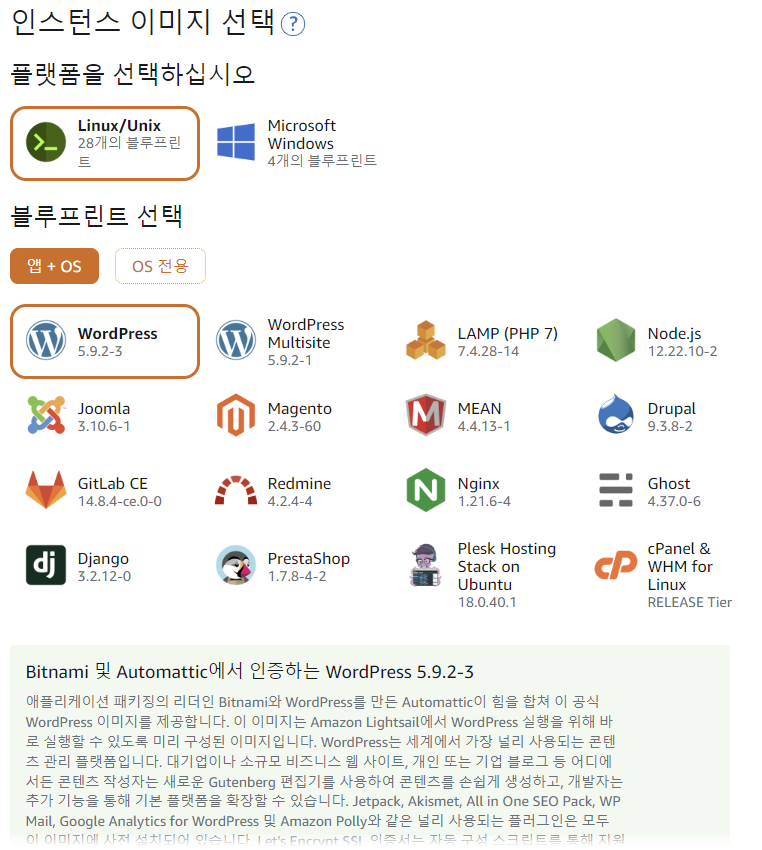Click the 28개의 블루프린트 count text
This screenshot has width=762, height=850.
[x=129, y=152]
